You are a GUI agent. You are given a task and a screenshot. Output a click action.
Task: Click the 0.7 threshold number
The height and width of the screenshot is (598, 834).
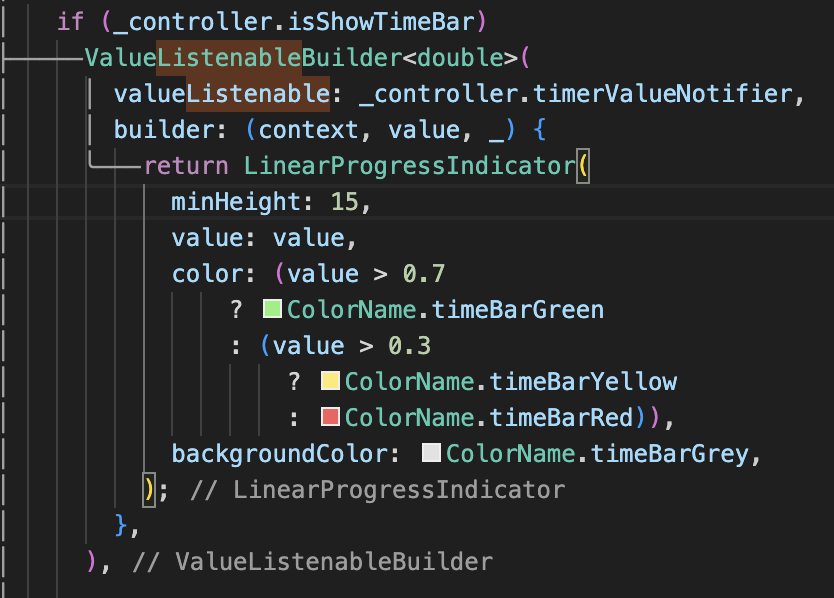point(423,274)
